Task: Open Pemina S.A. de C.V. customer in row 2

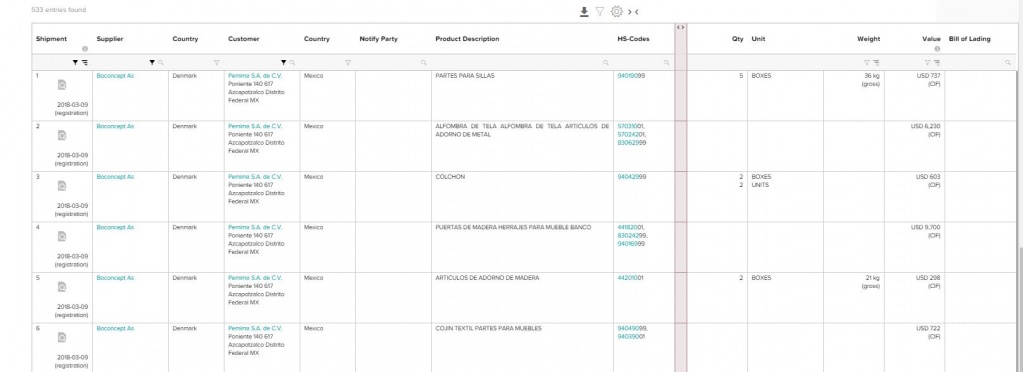Action: click(255, 126)
